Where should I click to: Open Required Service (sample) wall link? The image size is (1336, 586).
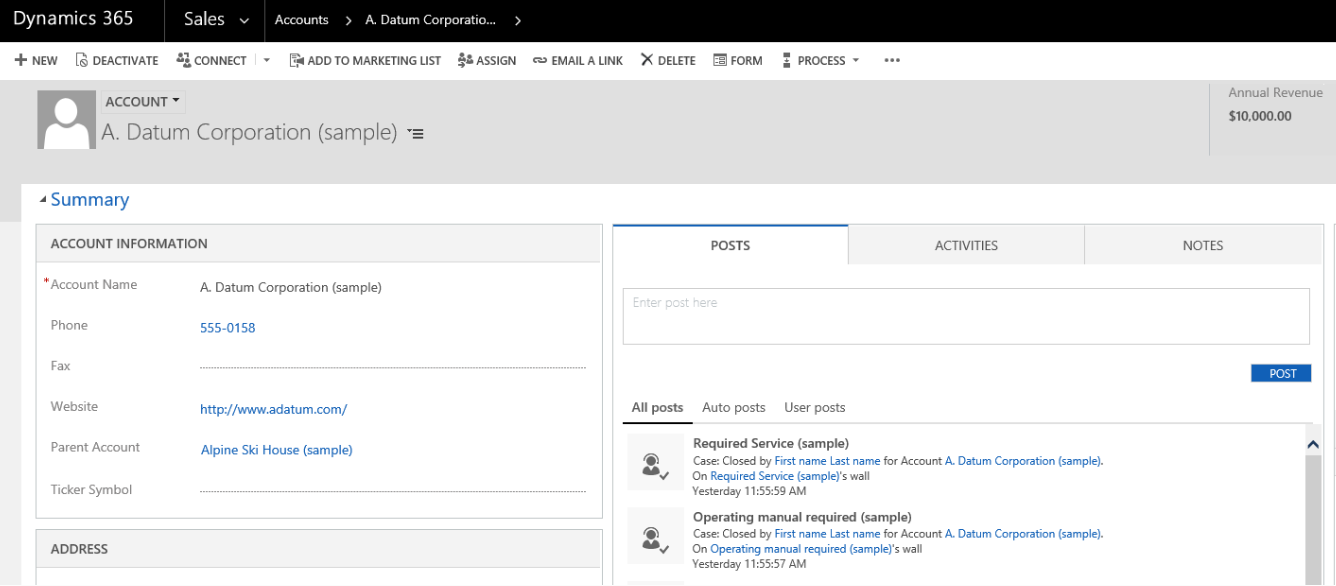(x=774, y=476)
